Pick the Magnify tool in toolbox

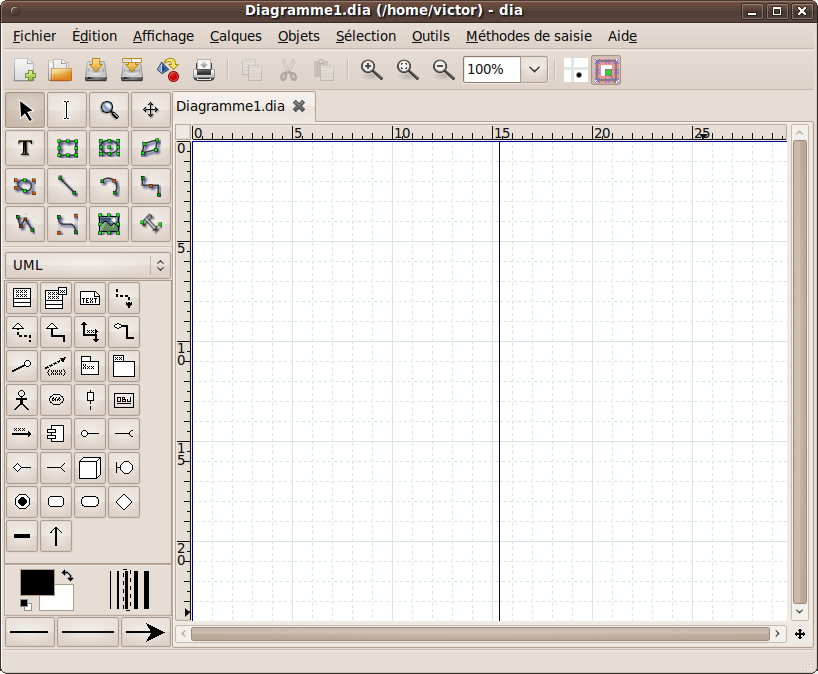click(x=108, y=110)
